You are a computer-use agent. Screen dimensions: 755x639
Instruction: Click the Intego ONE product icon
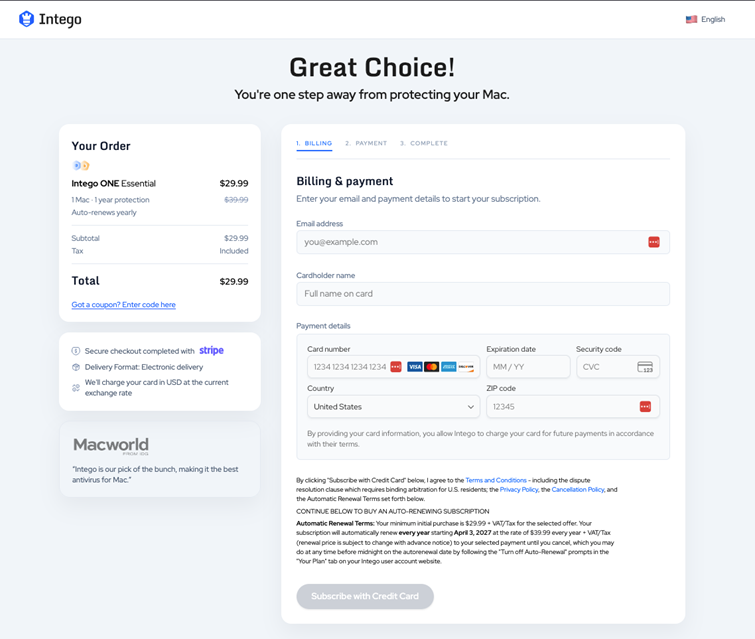pos(81,166)
